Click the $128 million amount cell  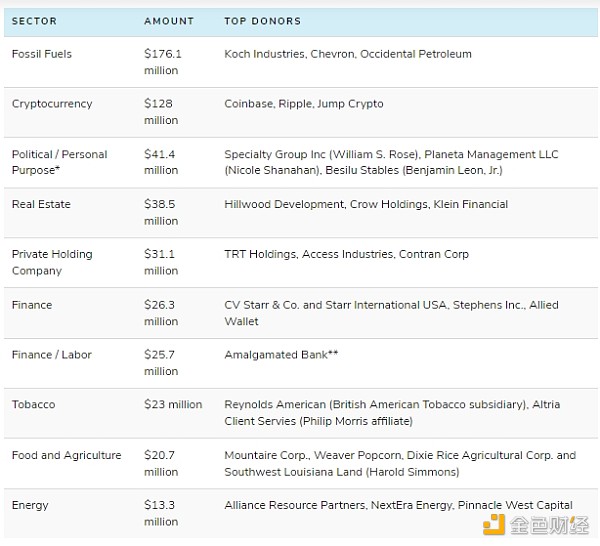pyautogui.click(x=161, y=112)
